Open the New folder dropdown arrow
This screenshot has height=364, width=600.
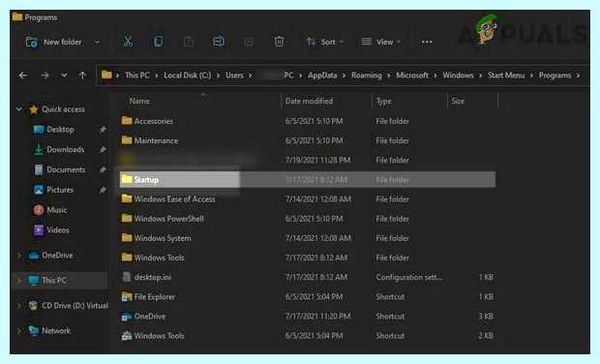(97, 42)
